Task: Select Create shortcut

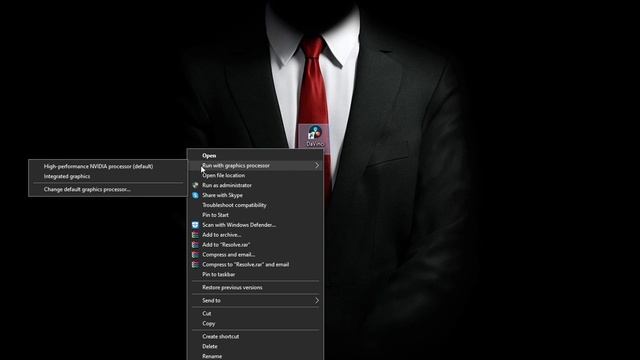Action: click(256, 336)
